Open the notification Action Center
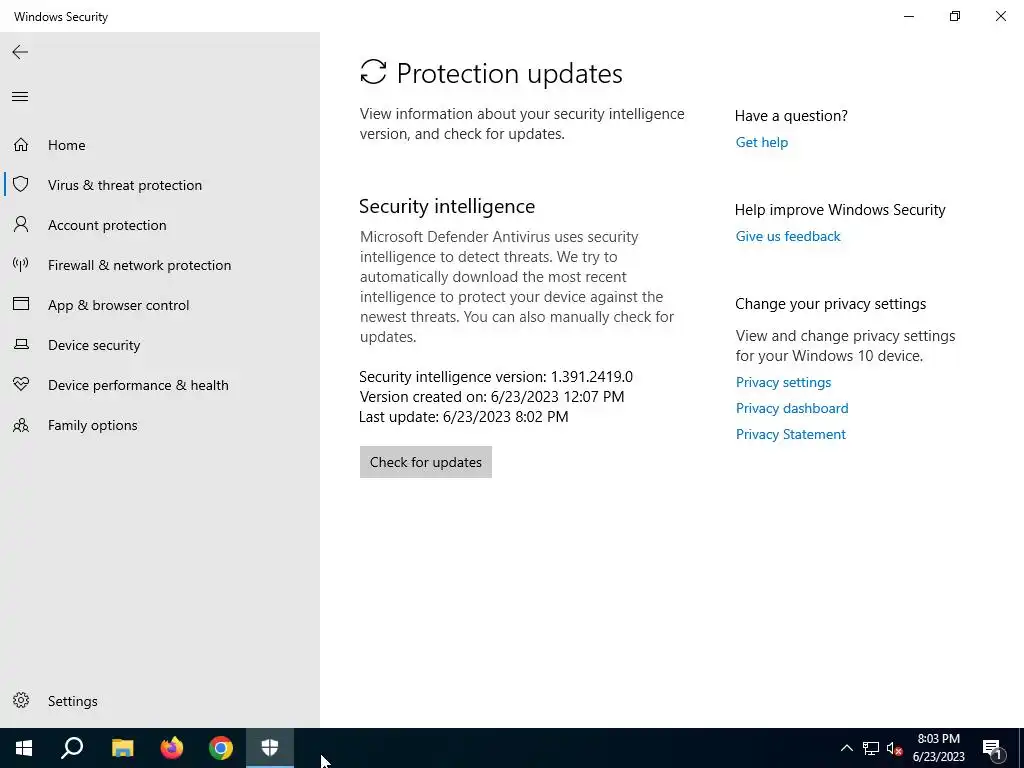The image size is (1024, 768). tap(992, 748)
